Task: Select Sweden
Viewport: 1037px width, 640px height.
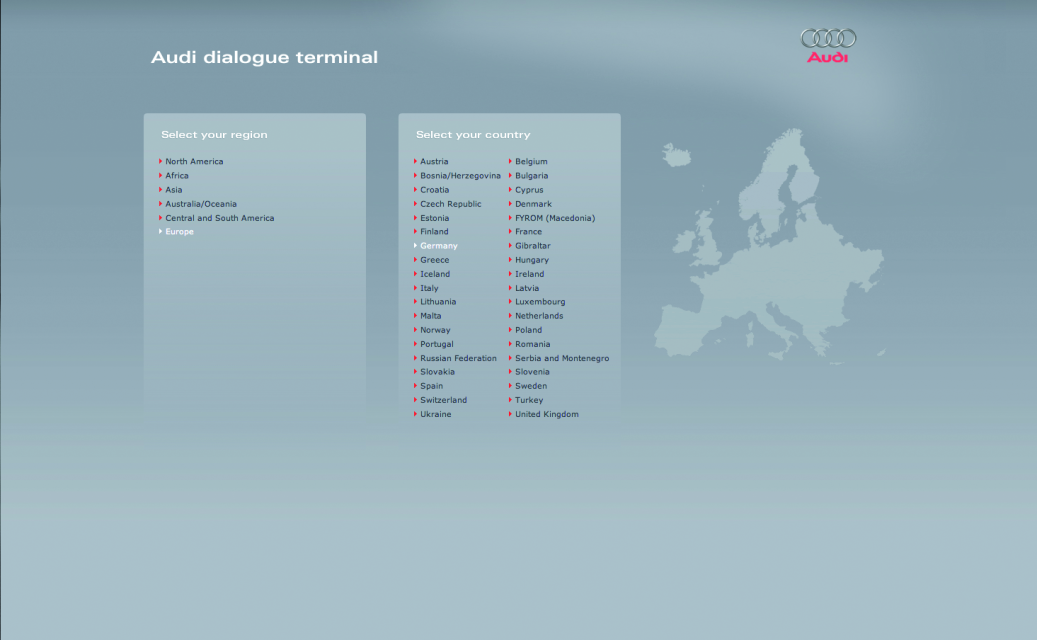Action: [x=531, y=386]
